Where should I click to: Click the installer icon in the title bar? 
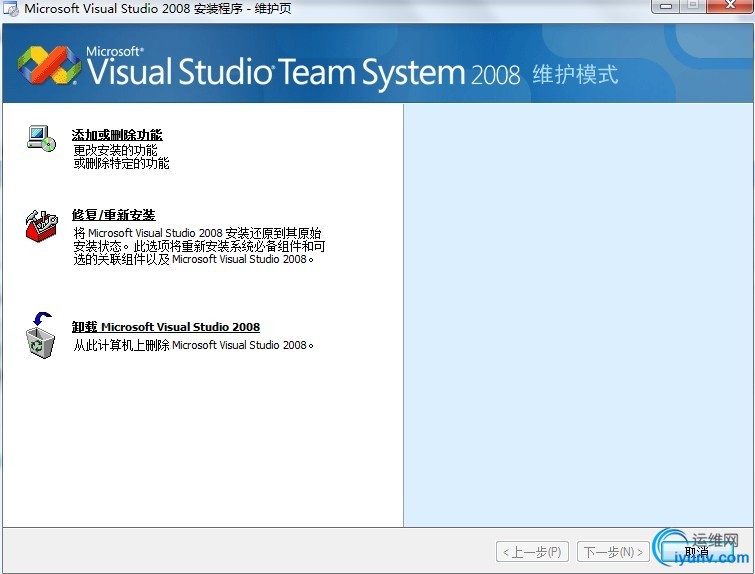pos(10,9)
